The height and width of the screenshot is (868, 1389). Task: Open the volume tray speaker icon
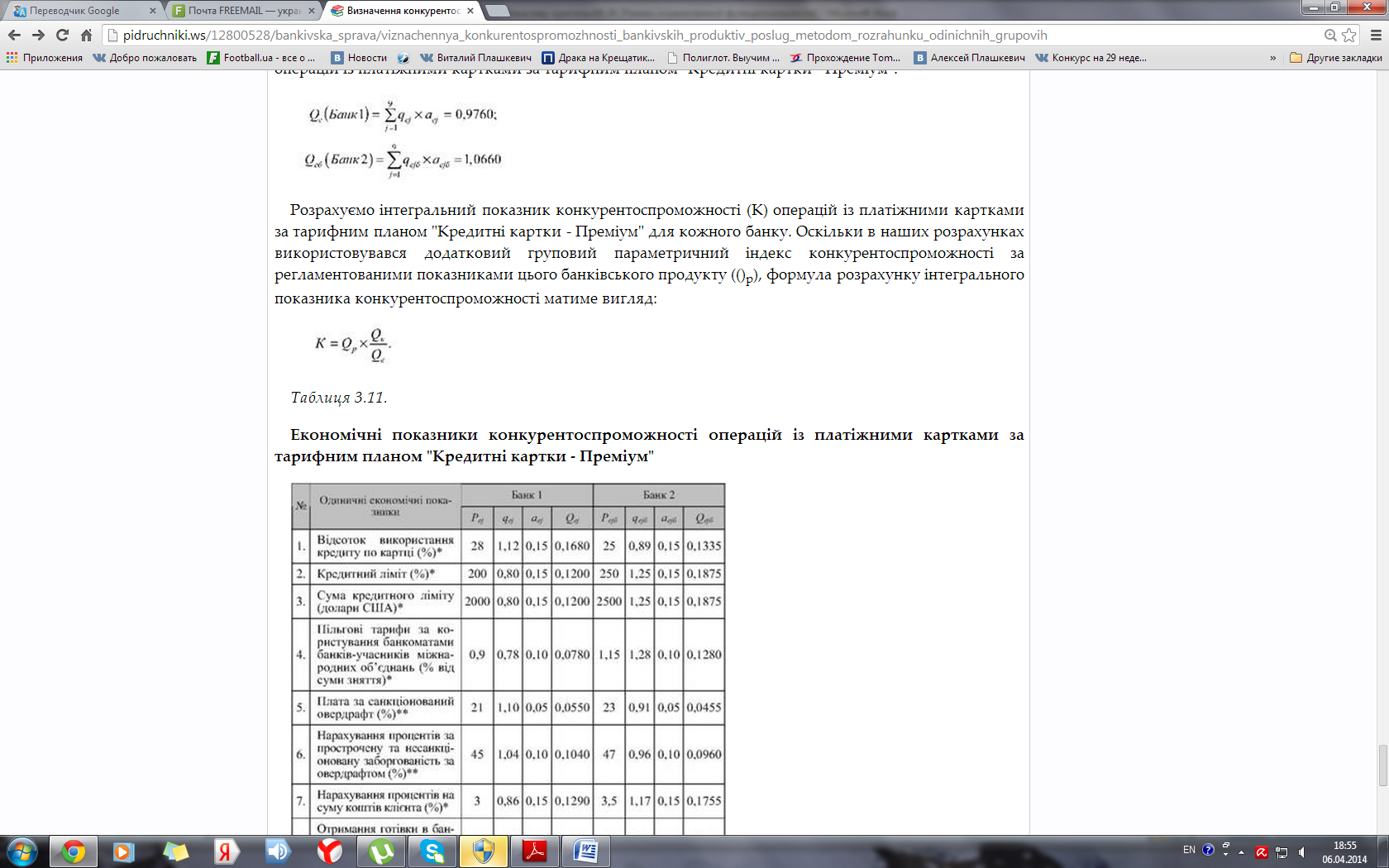pos(1302,851)
